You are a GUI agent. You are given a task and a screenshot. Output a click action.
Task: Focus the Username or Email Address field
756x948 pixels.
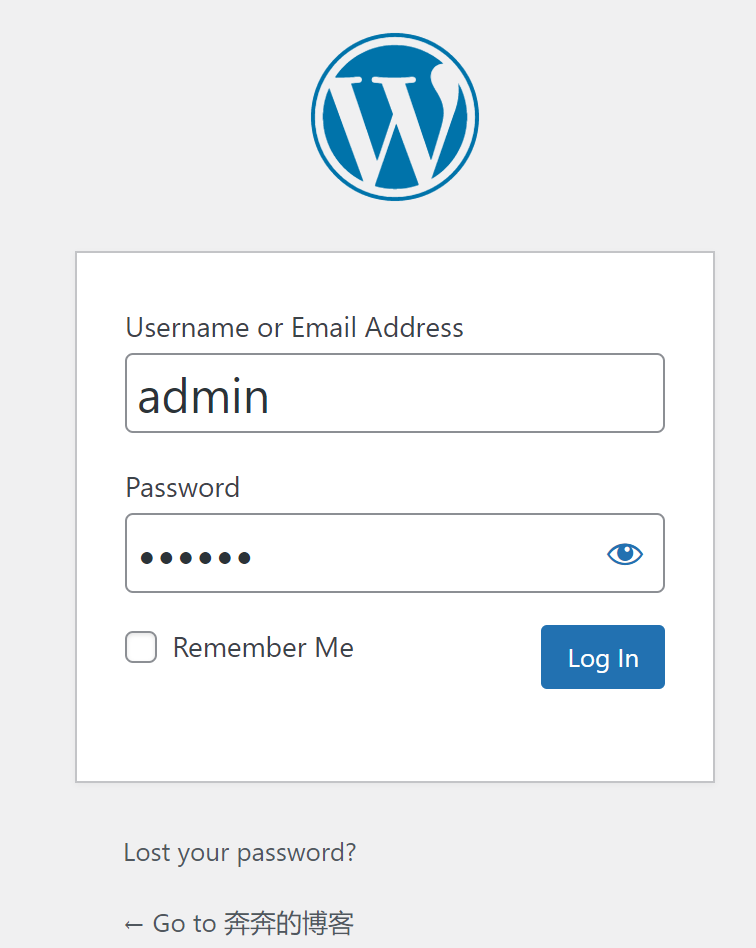pos(395,393)
